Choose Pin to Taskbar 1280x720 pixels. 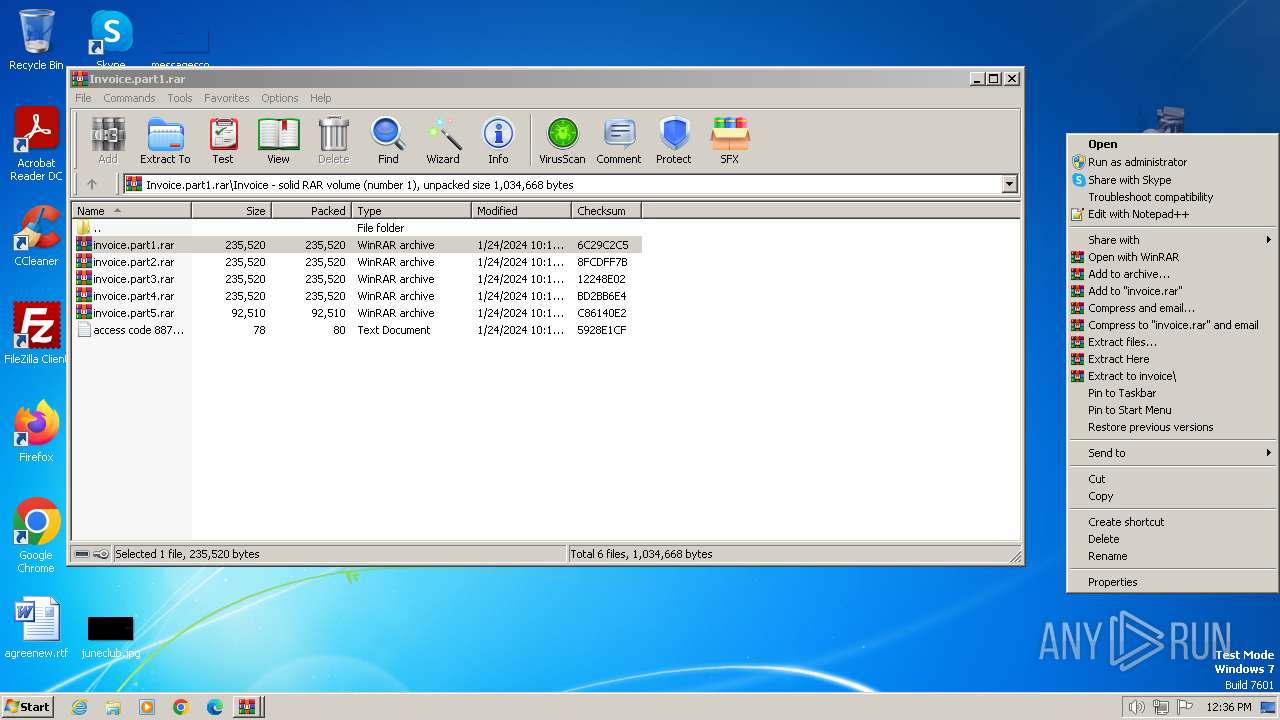click(x=1173, y=393)
